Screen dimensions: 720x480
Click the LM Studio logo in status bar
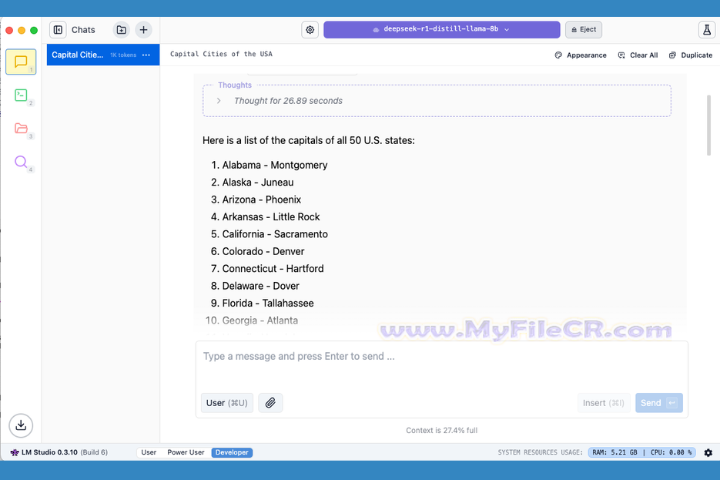coord(15,452)
